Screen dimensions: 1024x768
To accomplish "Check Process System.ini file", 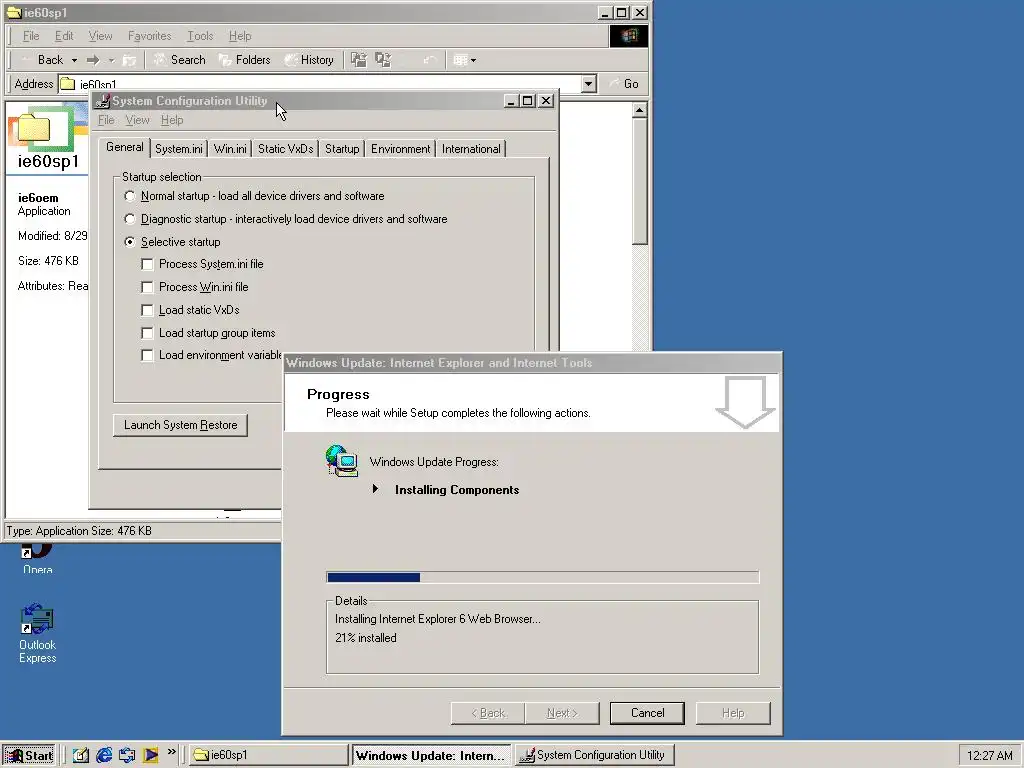I will pyautogui.click(x=148, y=264).
